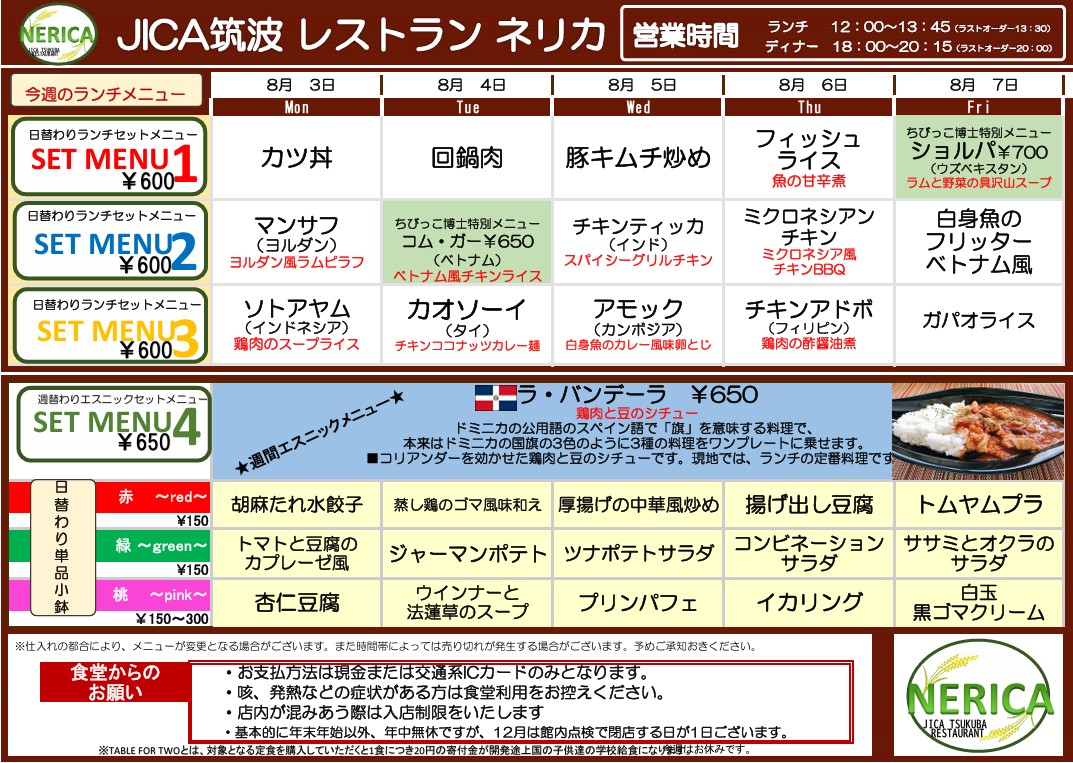
Task: Select the カオソーイ (タイ) dish
Action: pos(467,325)
